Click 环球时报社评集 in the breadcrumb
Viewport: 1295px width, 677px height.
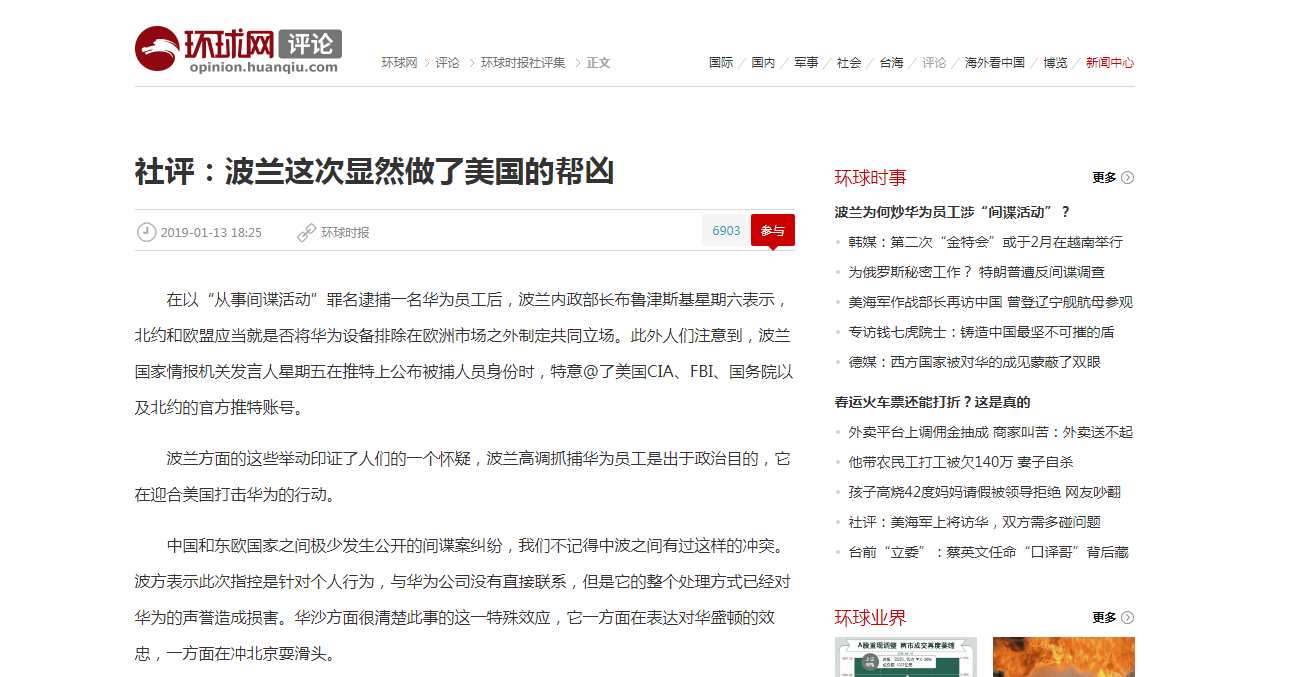(523, 62)
